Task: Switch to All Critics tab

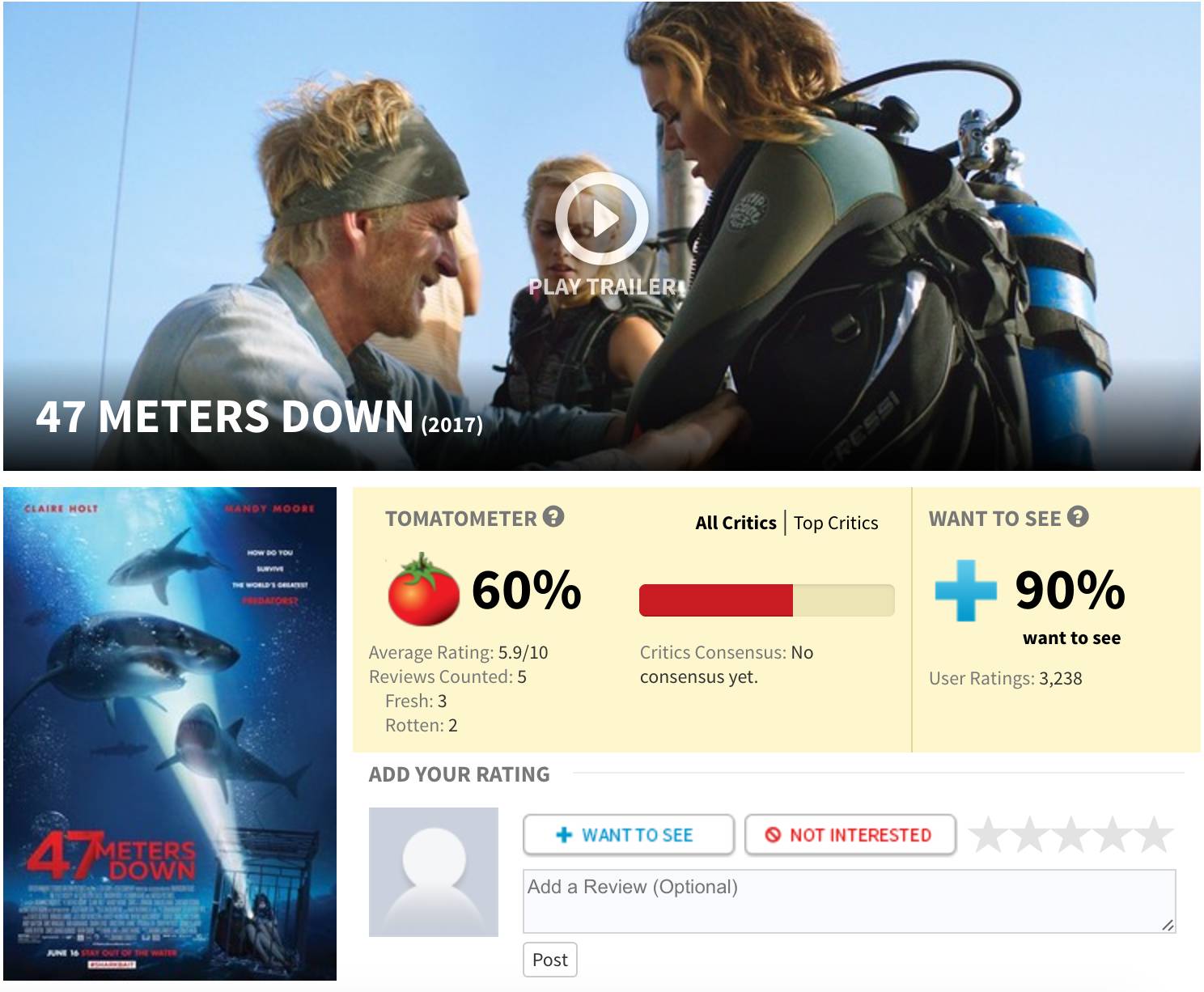Action: pos(736,523)
